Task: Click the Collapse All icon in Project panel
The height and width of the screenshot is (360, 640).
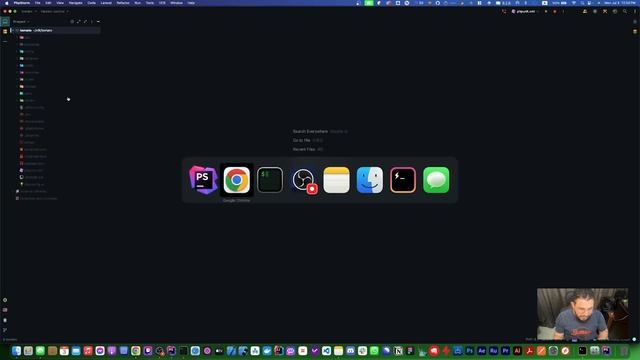Action: point(85,22)
